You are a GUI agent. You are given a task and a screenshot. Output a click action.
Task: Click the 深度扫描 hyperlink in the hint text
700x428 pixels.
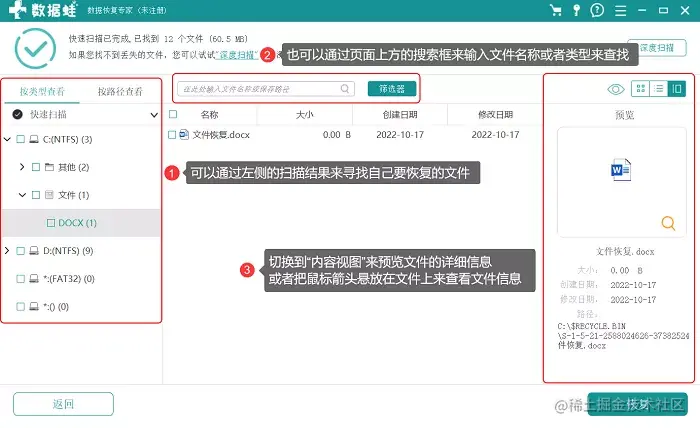pyautogui.click(x=237, y=55)
